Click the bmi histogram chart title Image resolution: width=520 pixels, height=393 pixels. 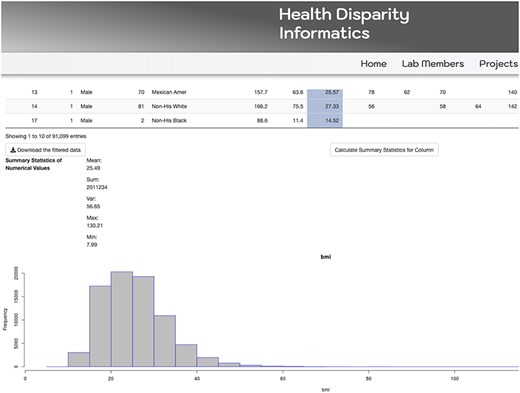point(325,257)
